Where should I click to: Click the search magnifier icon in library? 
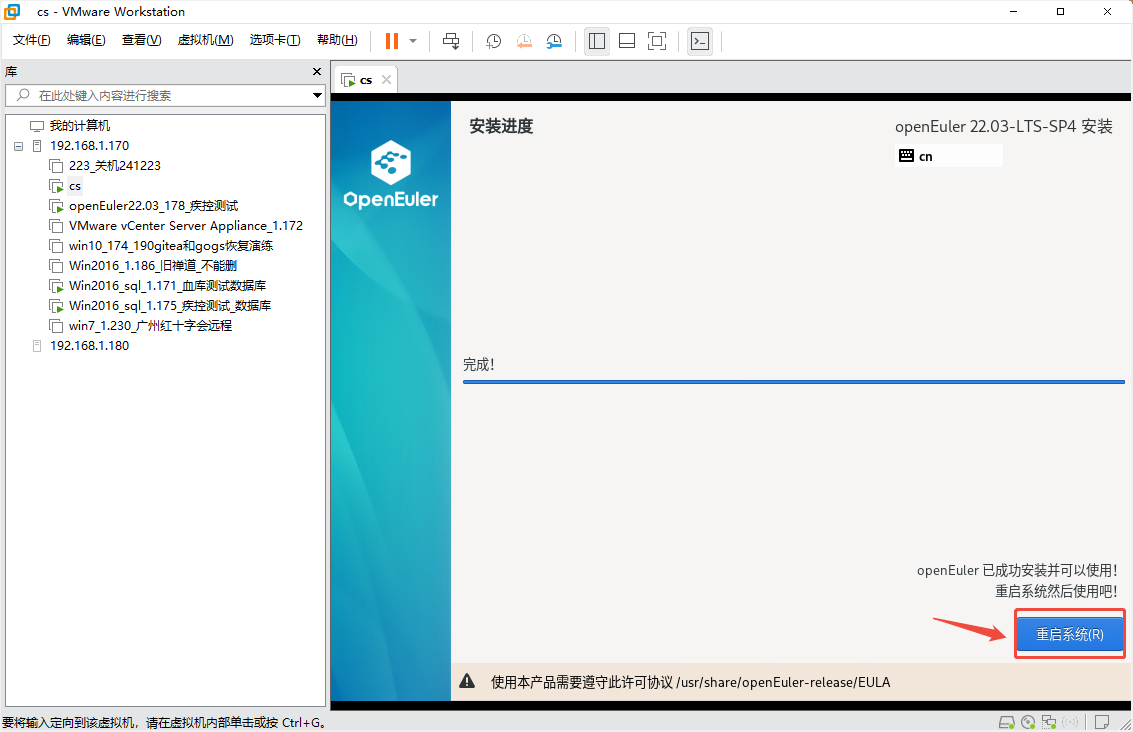23,95
